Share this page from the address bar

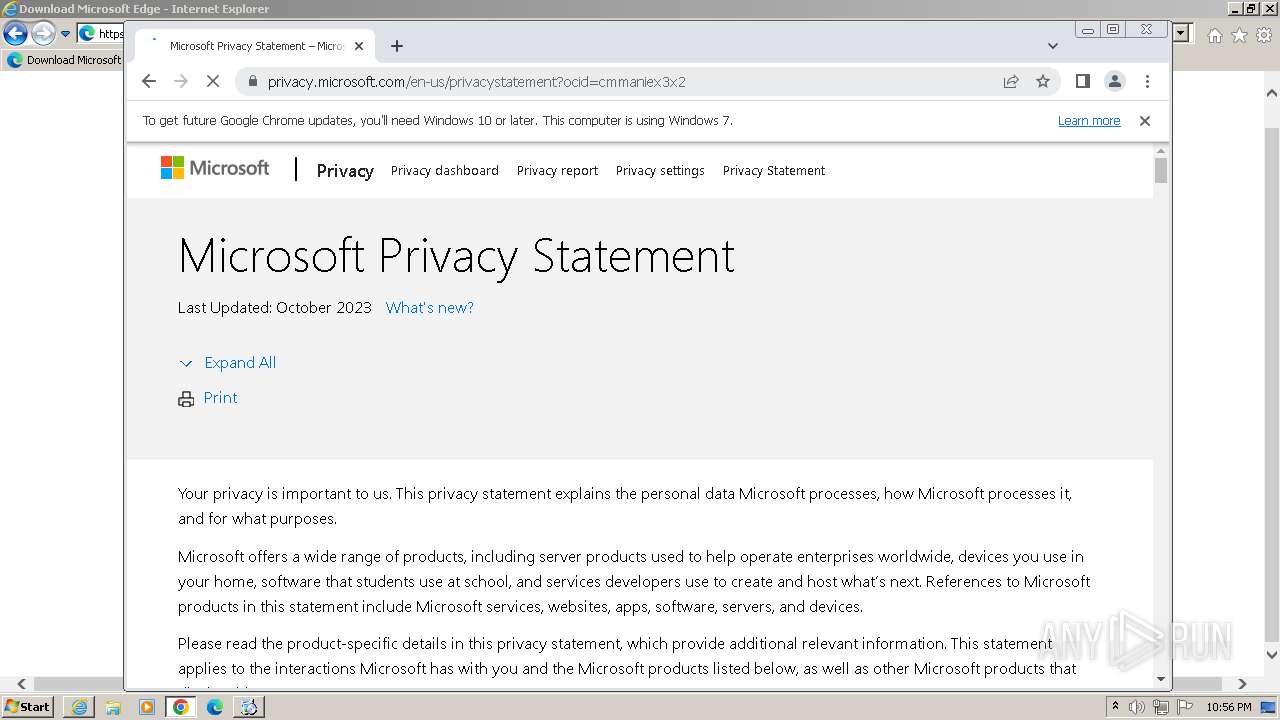1011,81
